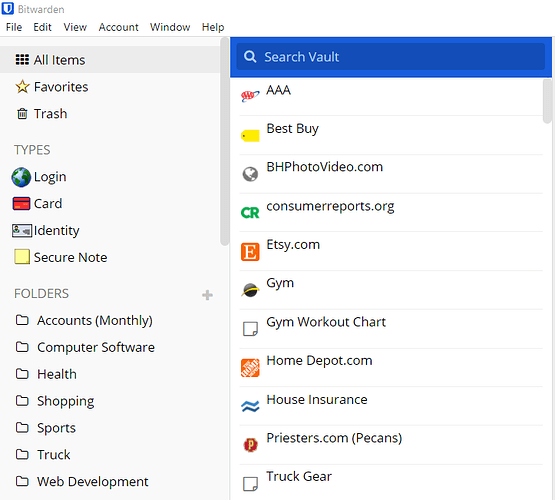Open the Help menu
The height and width of the screenshot is (500, 555).
click(x=213, y=27)
